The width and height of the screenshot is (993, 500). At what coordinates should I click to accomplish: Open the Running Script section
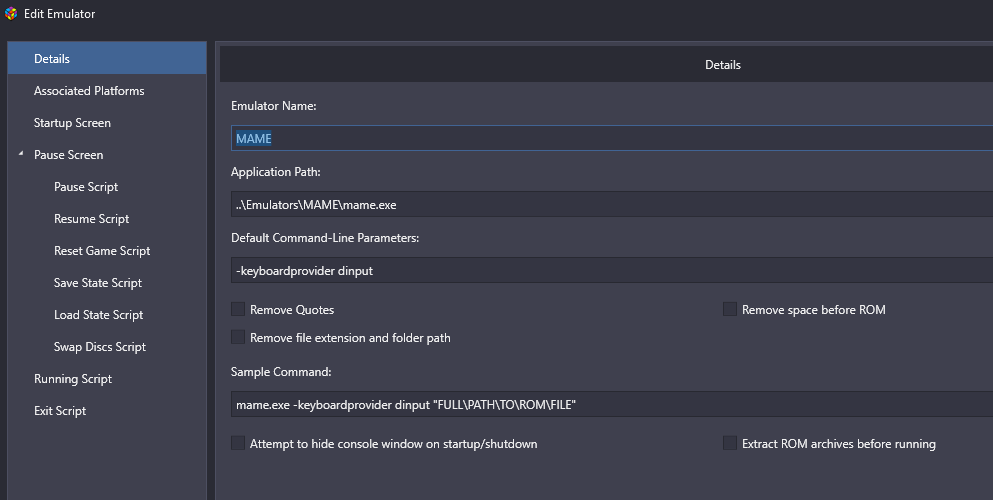[73, 378]
